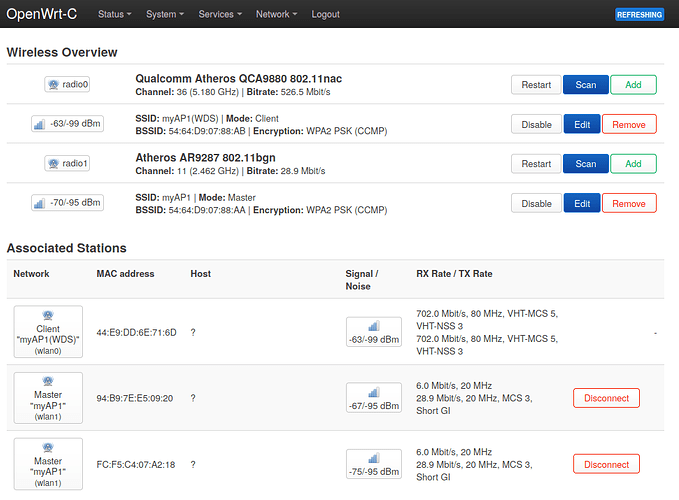
Task: Click the -67/-95 dBm signal indicator
Action: tap(374, 398)
